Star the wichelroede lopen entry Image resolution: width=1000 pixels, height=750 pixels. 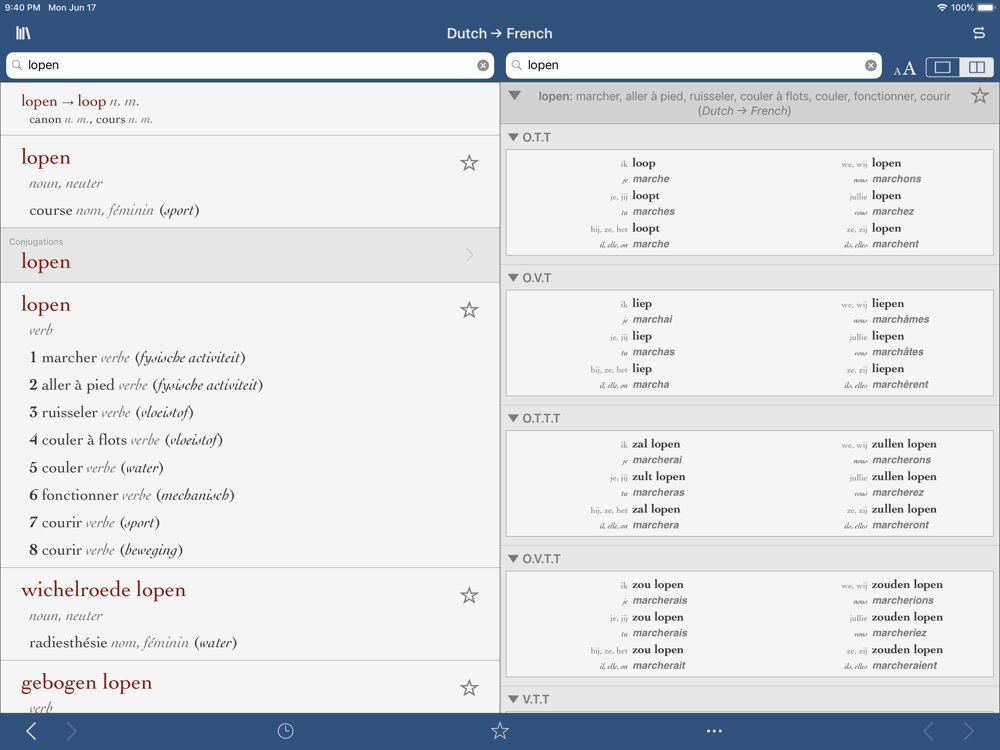(x=469, y=596)
